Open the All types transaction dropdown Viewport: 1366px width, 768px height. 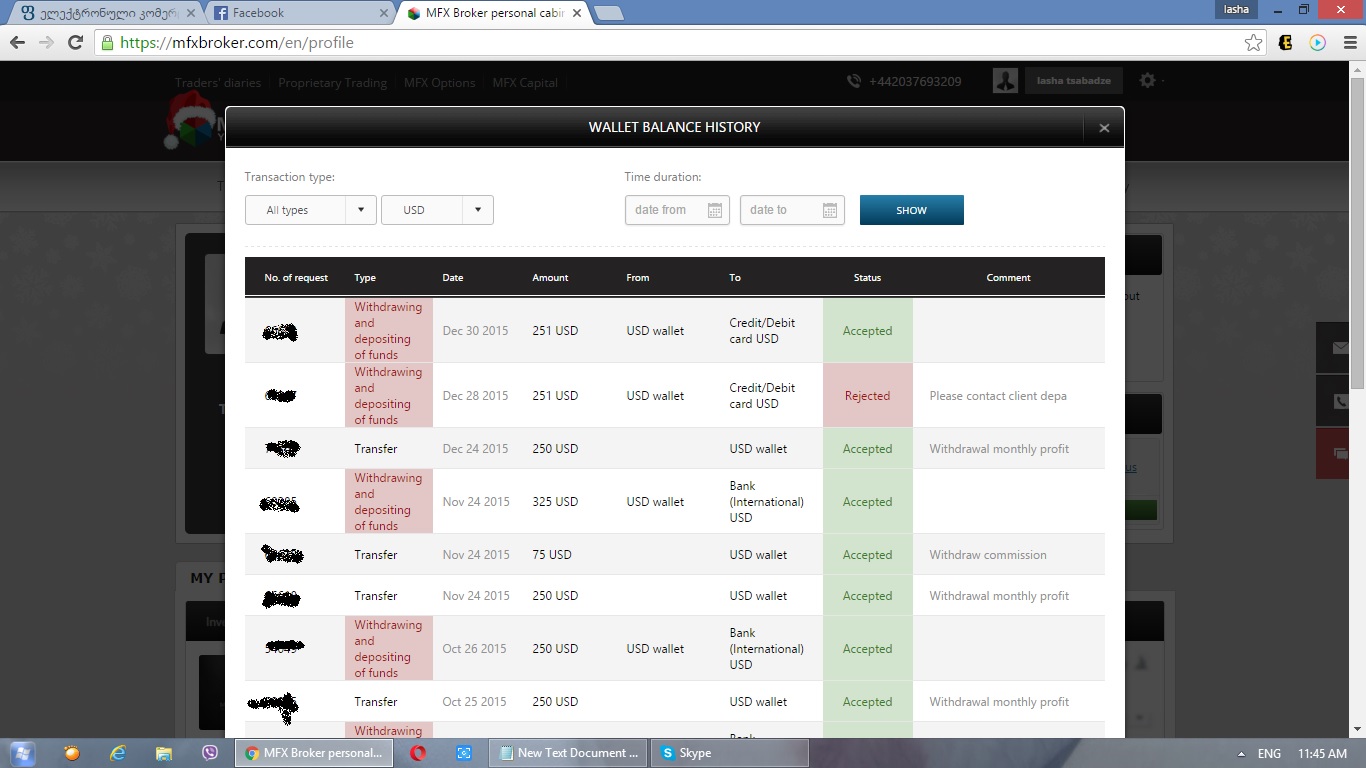311,210
